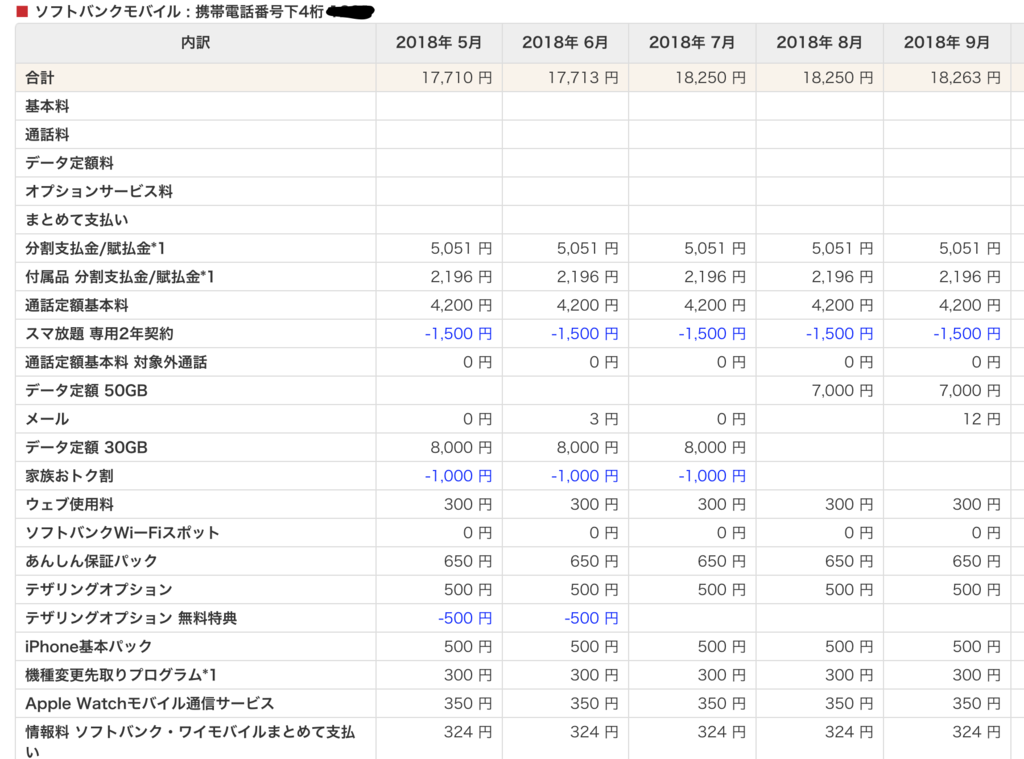Select the 2018年 6月 column header
Viewport: 1024px width, 759px height.
[x=565, y=42]
